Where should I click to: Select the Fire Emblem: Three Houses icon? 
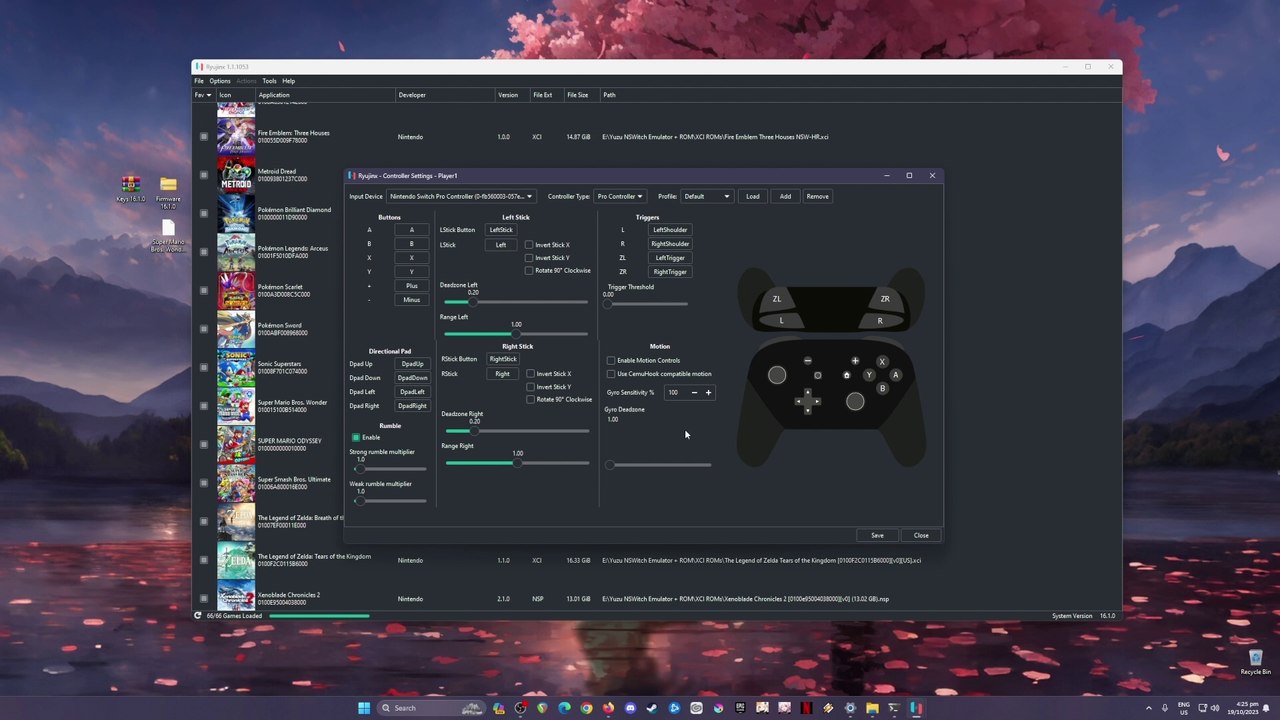pos(236,137)
